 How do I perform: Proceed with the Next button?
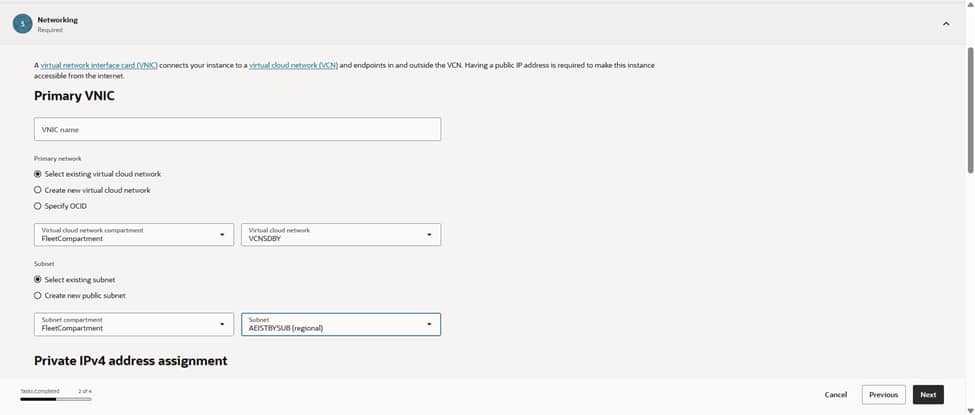point(928,395)
